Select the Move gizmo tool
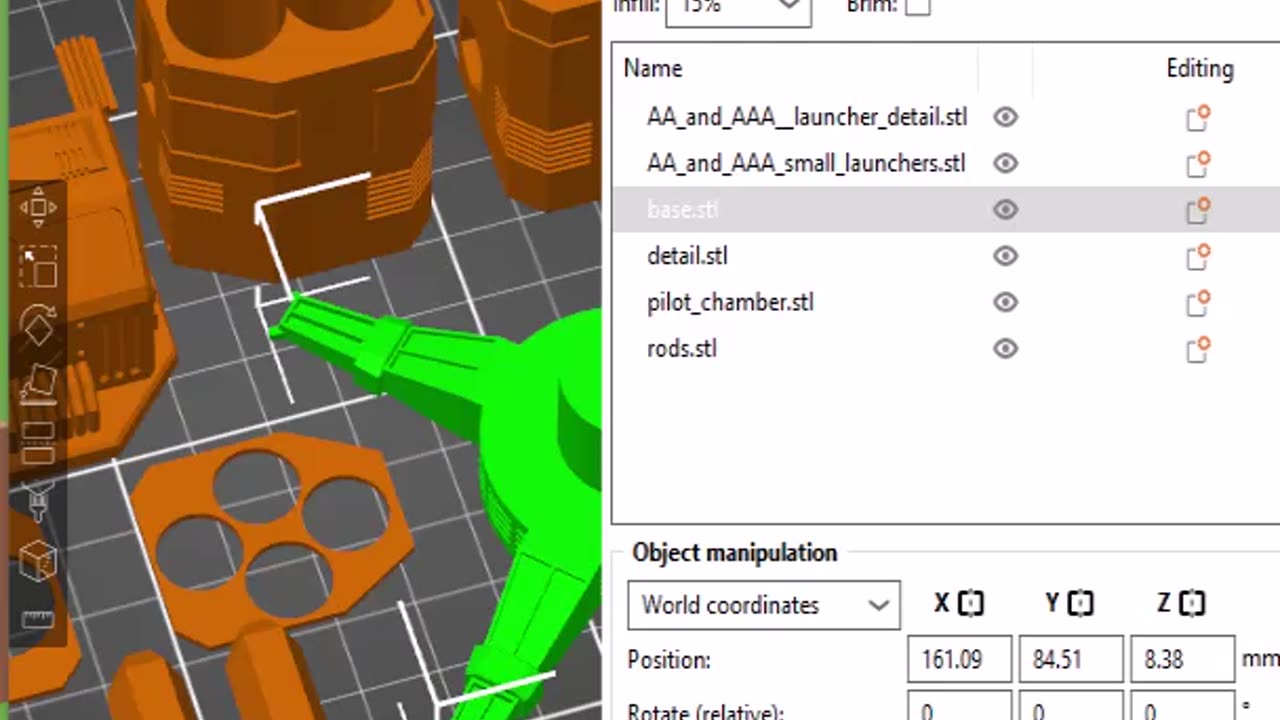Viewport: 1280px width, 720px height. point(38,208)
